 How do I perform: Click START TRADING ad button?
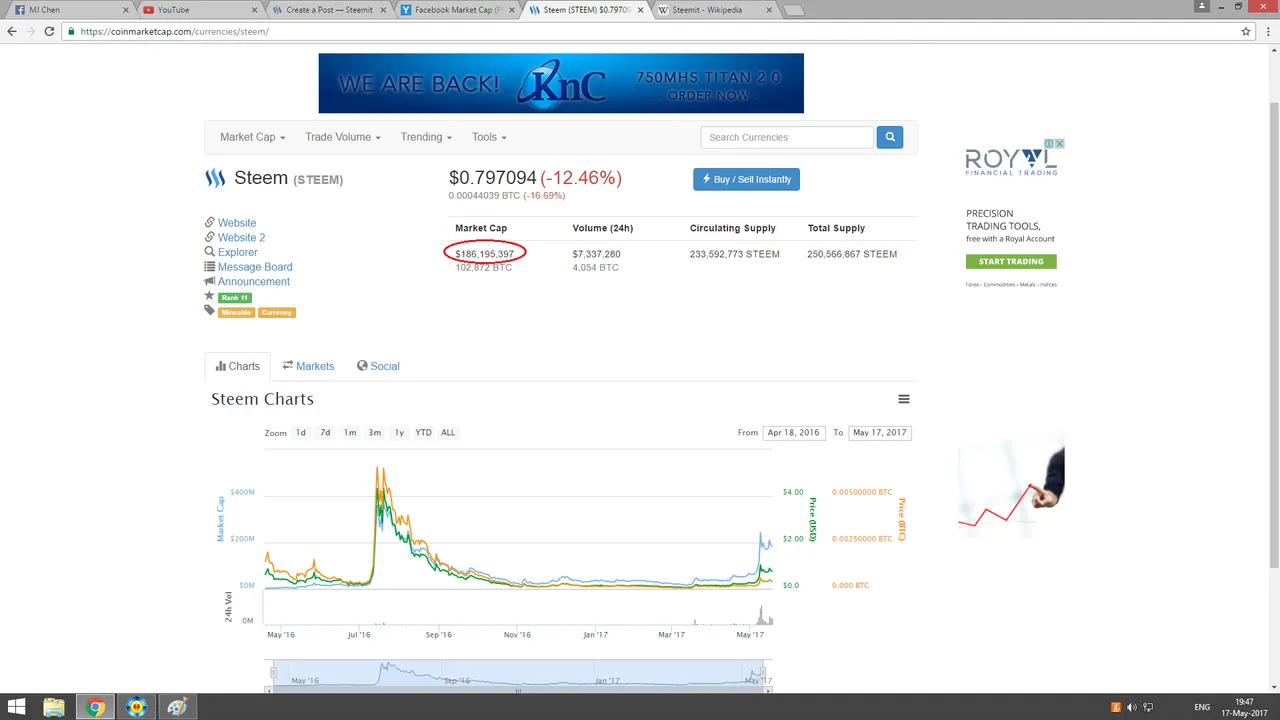pos(1011,262)
